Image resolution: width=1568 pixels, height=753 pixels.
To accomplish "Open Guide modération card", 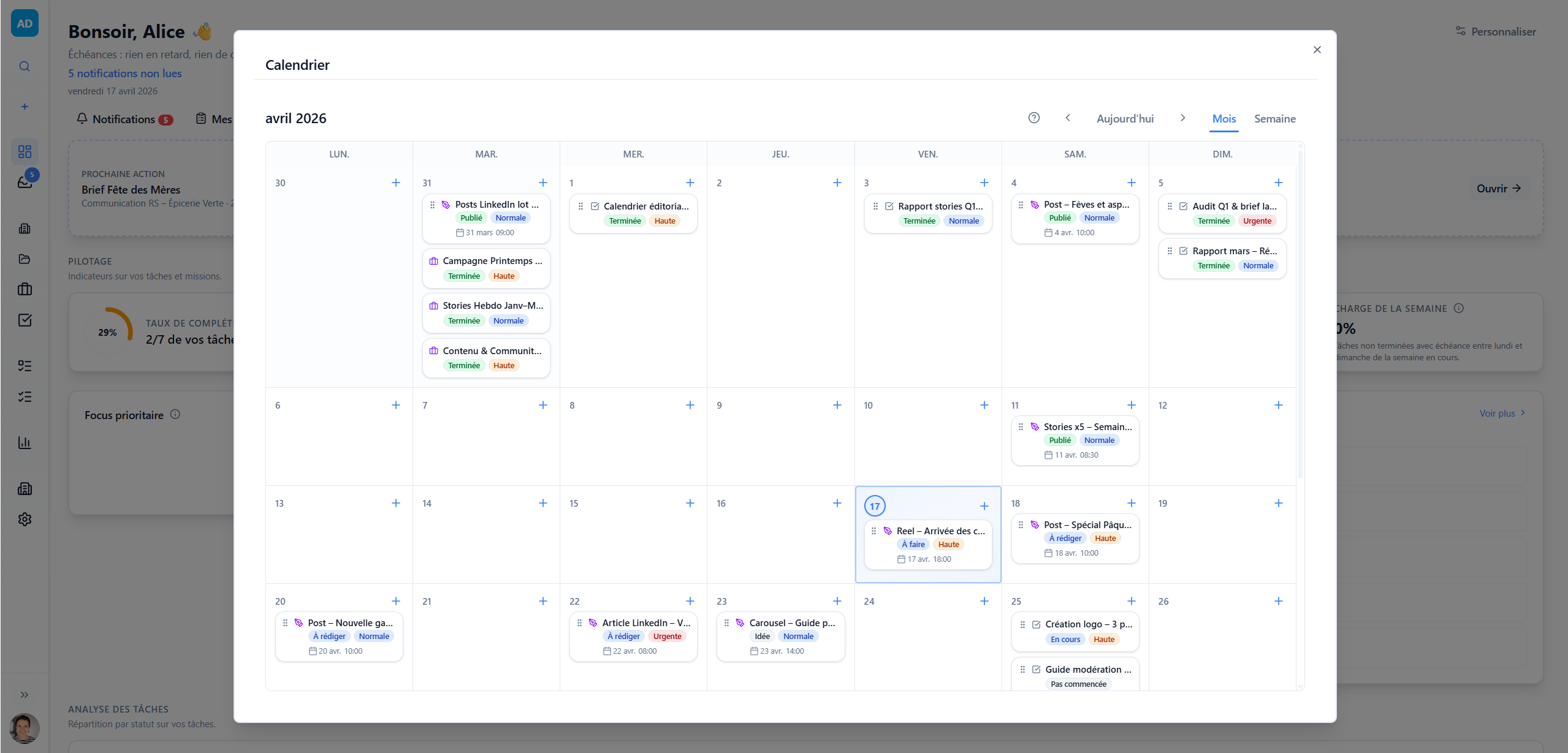I will (x=1075, y=674).
